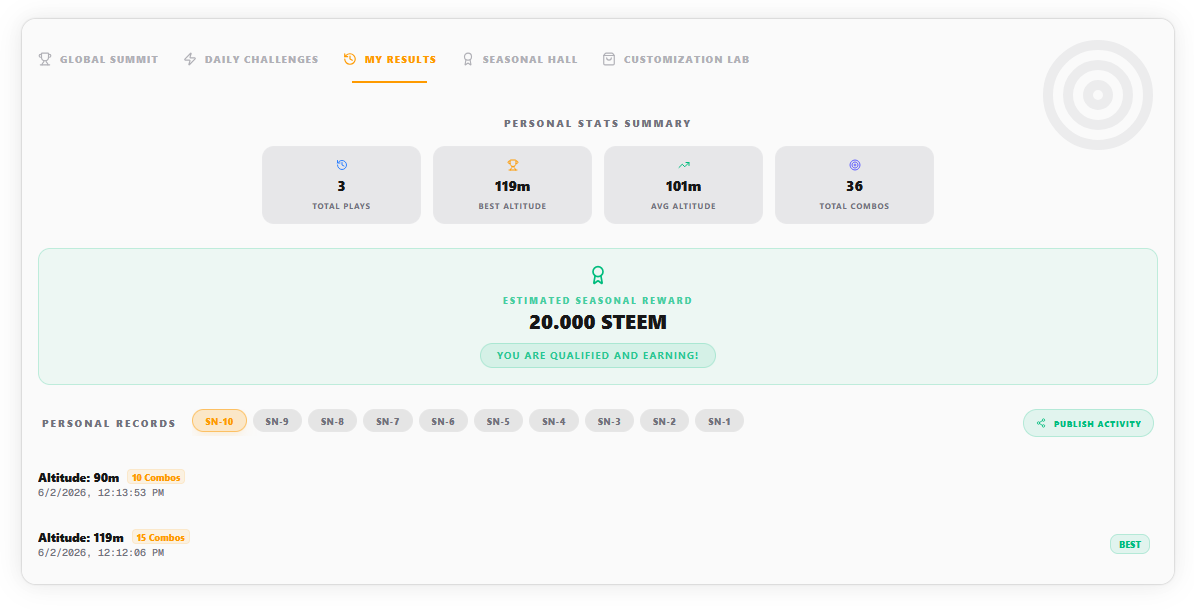This screenshot has width=1194, height=610.
Task: Click the Best Altitude 119m card
Action: [512, 185]
